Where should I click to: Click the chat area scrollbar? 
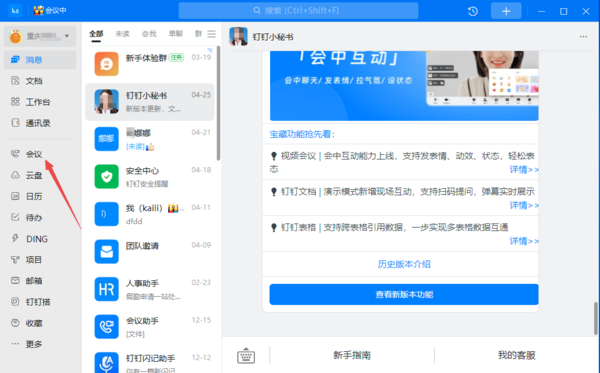(x=596, y=318)
